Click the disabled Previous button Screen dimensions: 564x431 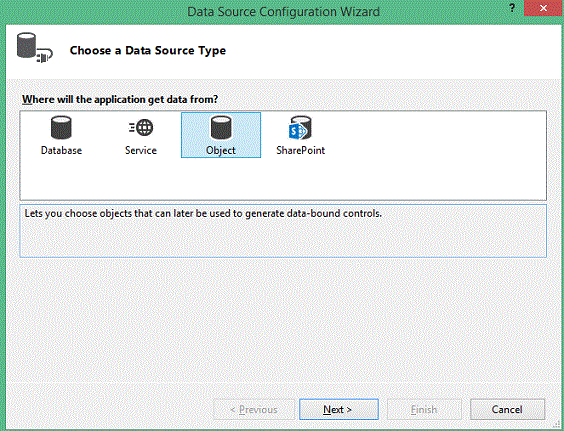click(x=254, y=409)
